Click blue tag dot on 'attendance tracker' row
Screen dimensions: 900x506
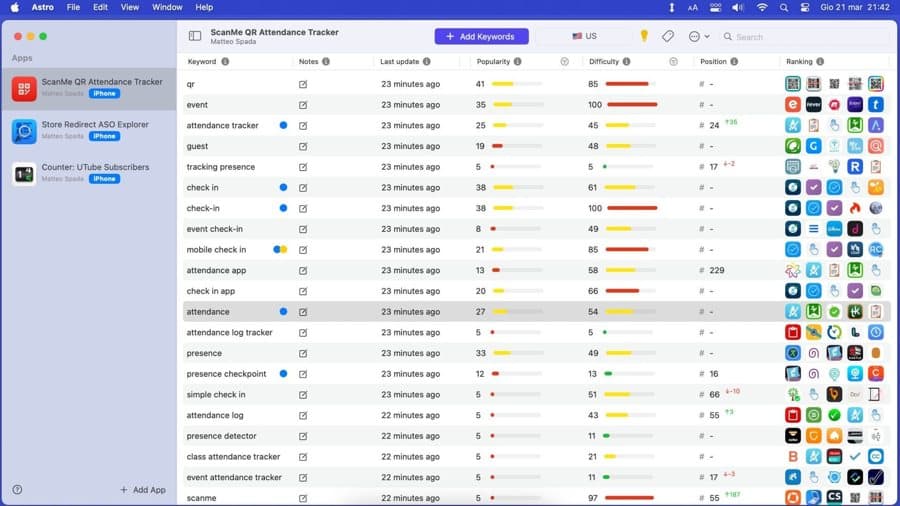point(283,125)
